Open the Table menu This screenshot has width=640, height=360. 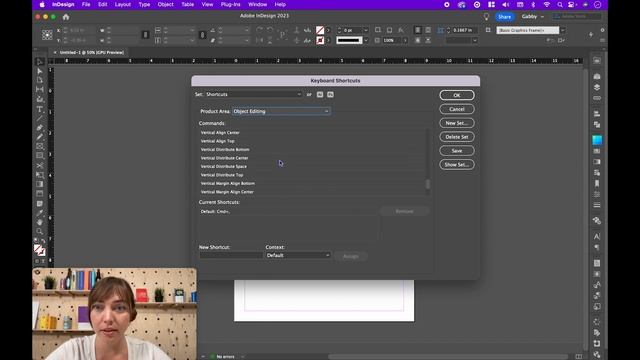pyautogui.click(x=187, y=4)
